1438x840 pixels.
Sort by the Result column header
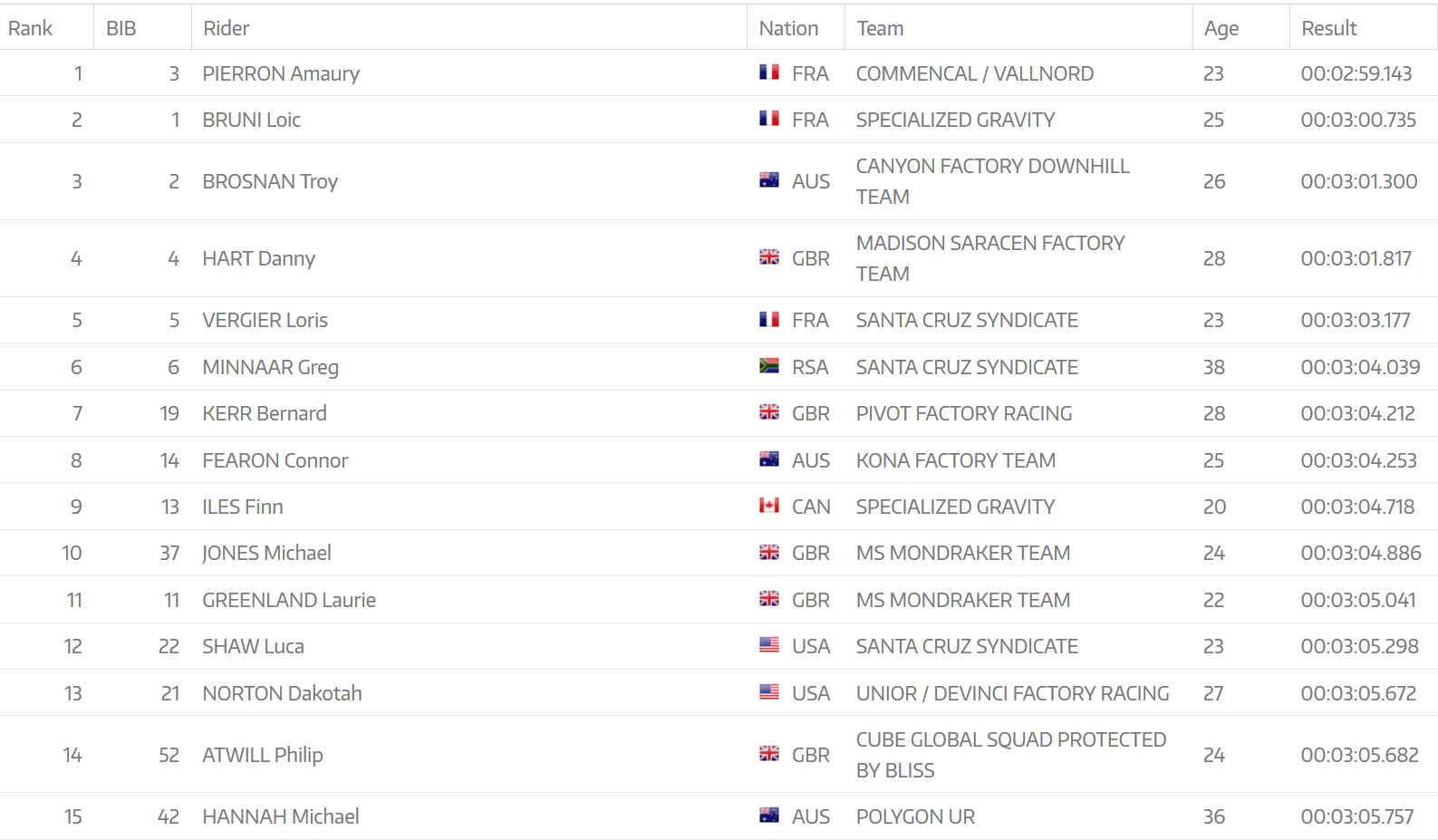click(1329, 28)
